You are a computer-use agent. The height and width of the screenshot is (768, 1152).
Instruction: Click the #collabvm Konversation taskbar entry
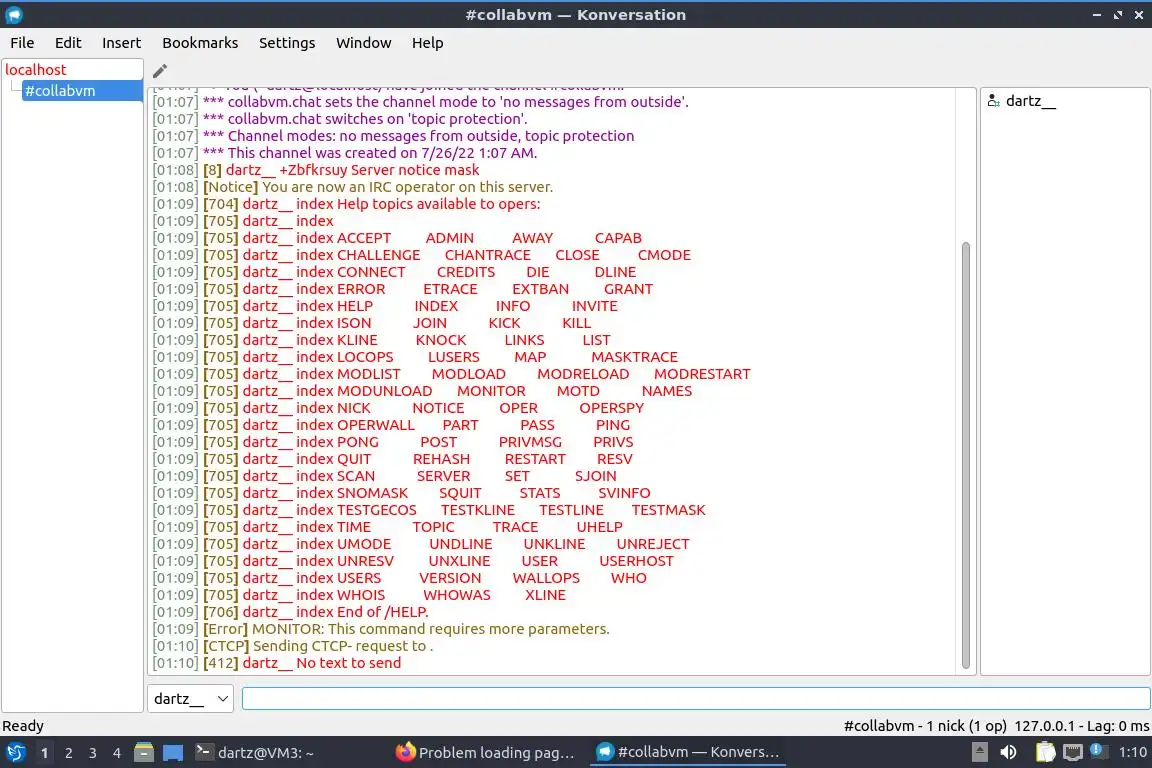687,753
